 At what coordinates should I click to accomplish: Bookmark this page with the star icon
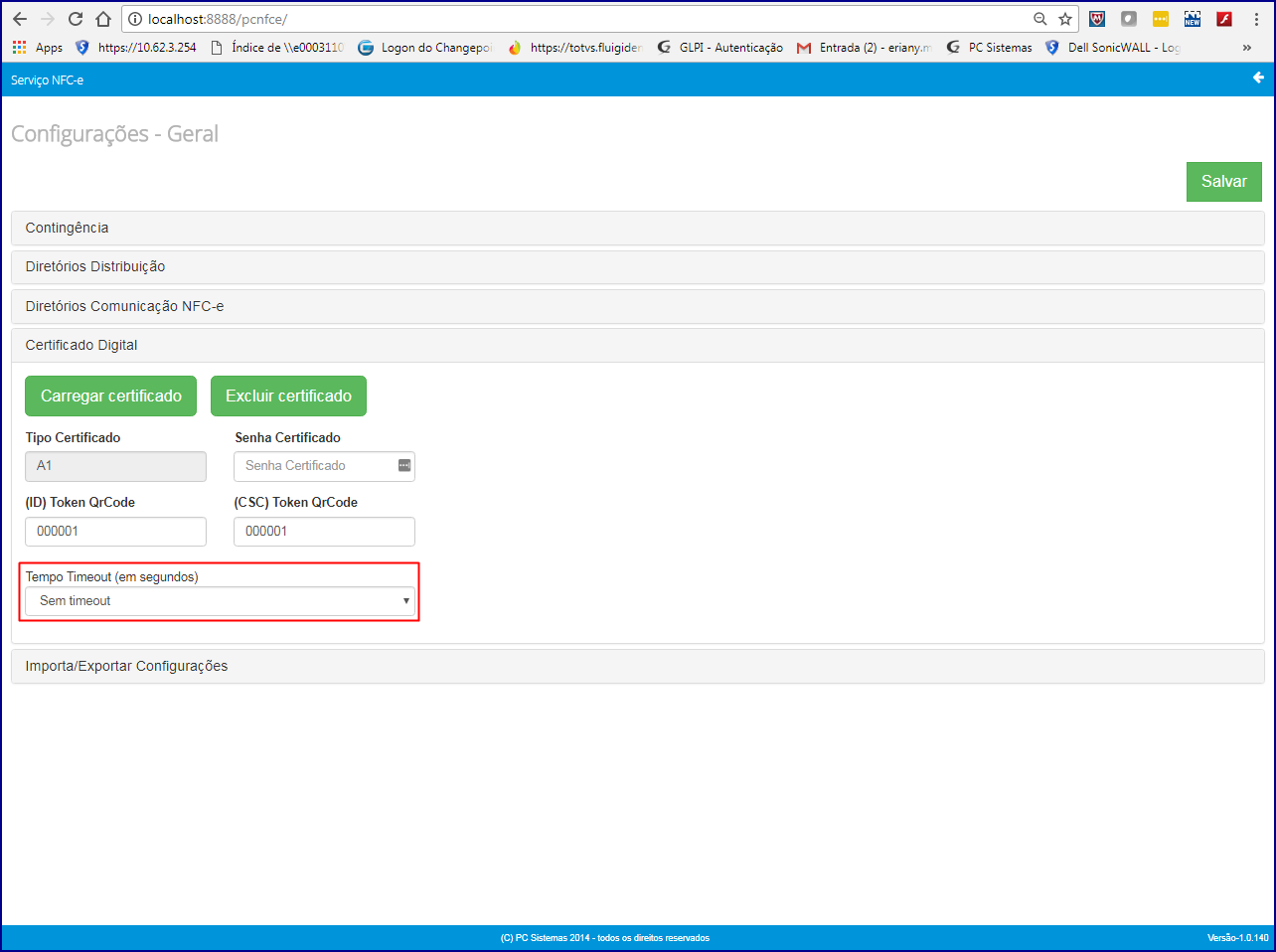[x=1065, y=19]
